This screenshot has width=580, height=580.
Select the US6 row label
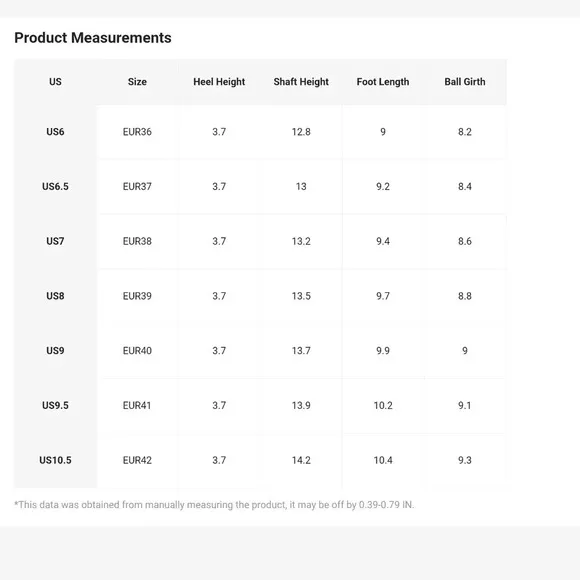55,132
